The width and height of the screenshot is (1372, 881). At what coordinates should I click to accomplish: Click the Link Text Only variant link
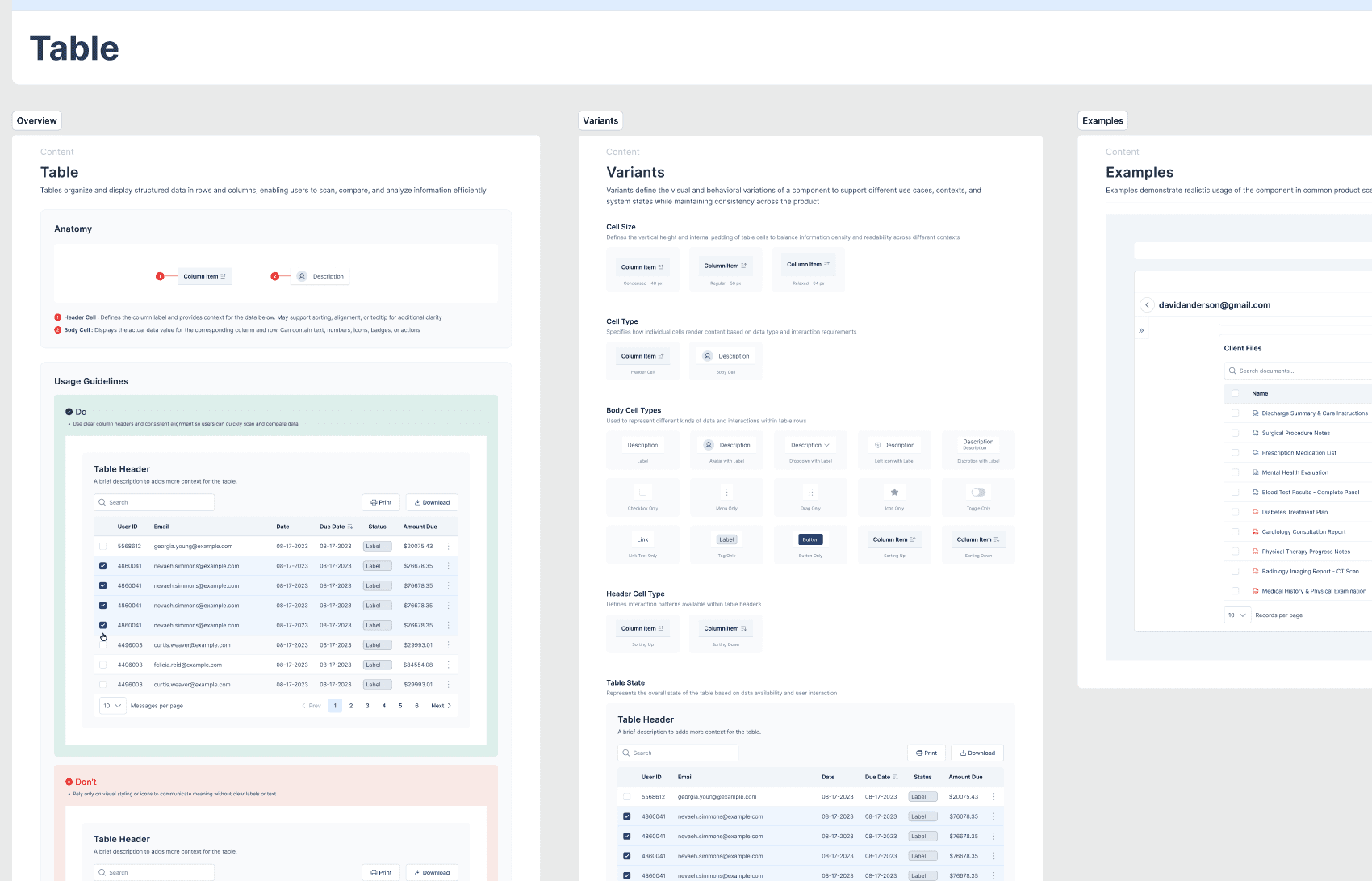642,539
